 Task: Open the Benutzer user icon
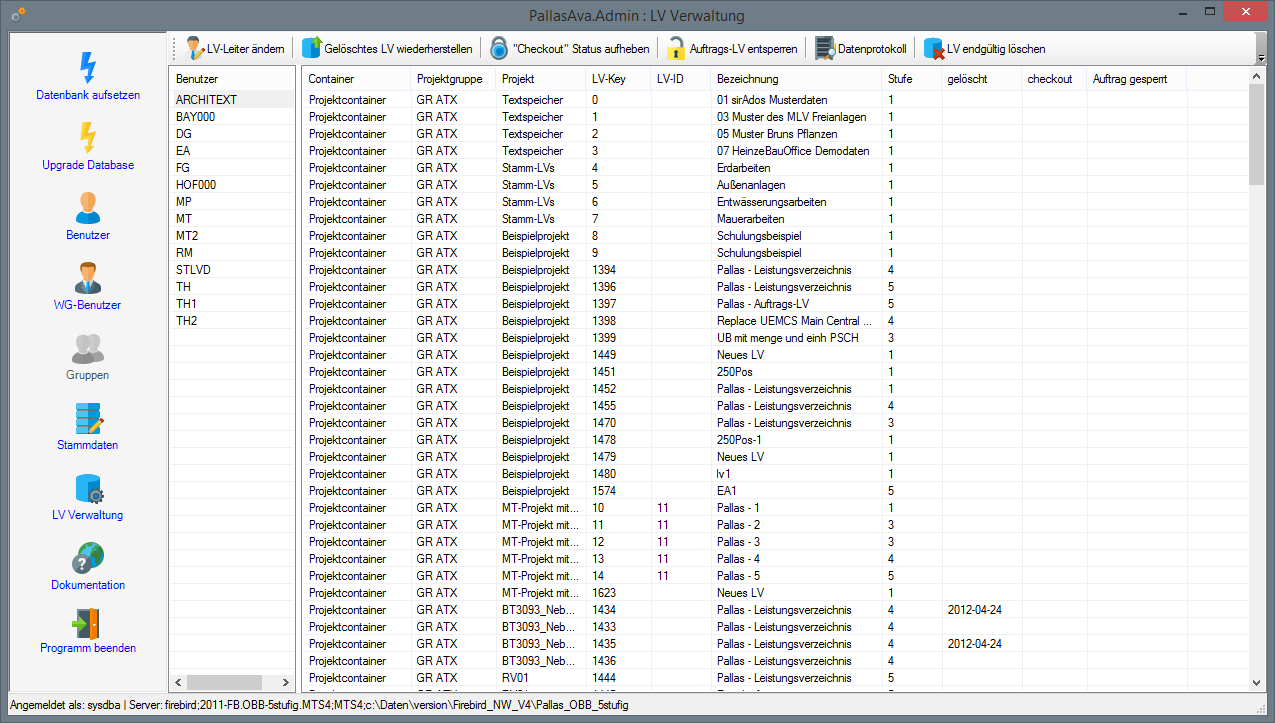[x=88, y=208]
